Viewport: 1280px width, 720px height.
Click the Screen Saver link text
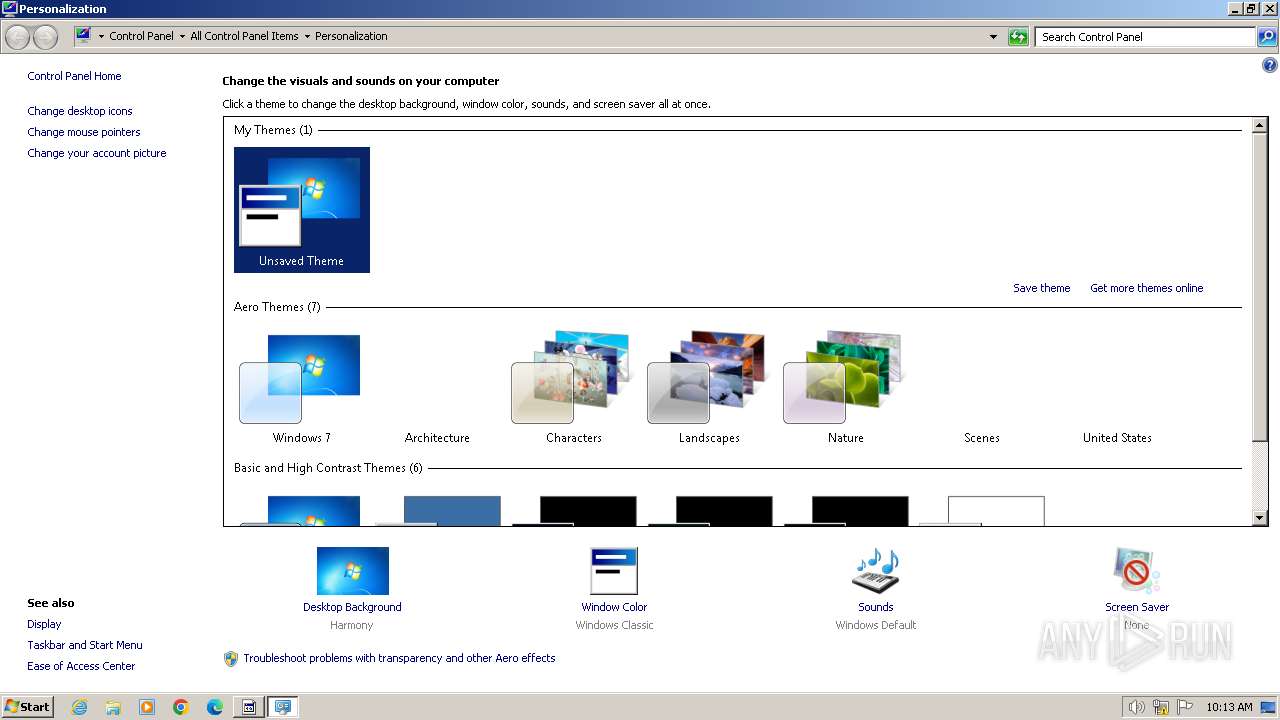(x=1137, y=607)
